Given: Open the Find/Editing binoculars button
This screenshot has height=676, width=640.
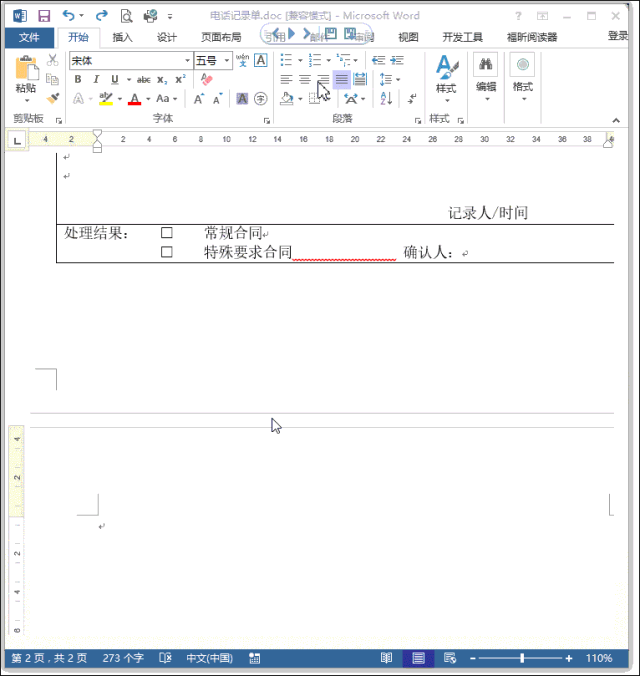Looking at the screenshot, I should pyautogui.click(x=486, y=72).
